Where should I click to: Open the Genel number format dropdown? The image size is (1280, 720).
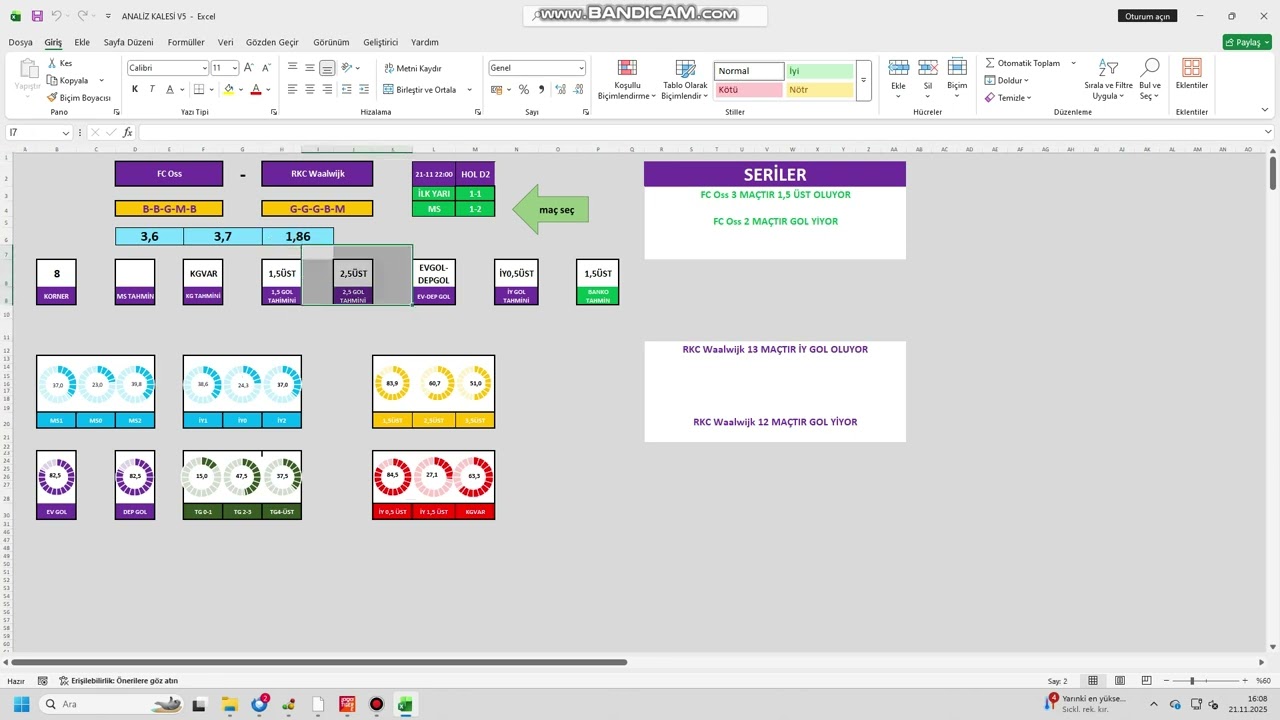(x=581, y=68)
